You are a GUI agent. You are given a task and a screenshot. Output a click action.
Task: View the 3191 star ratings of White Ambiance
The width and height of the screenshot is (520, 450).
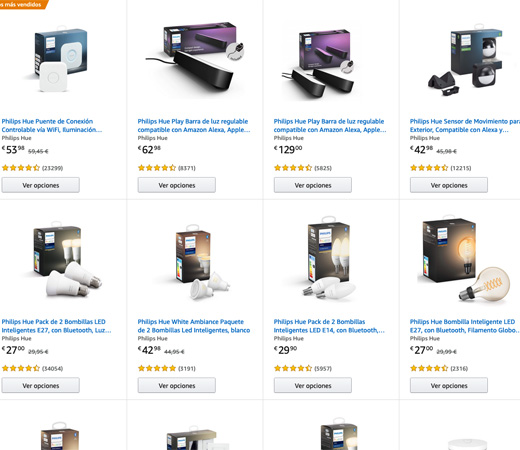167,368
